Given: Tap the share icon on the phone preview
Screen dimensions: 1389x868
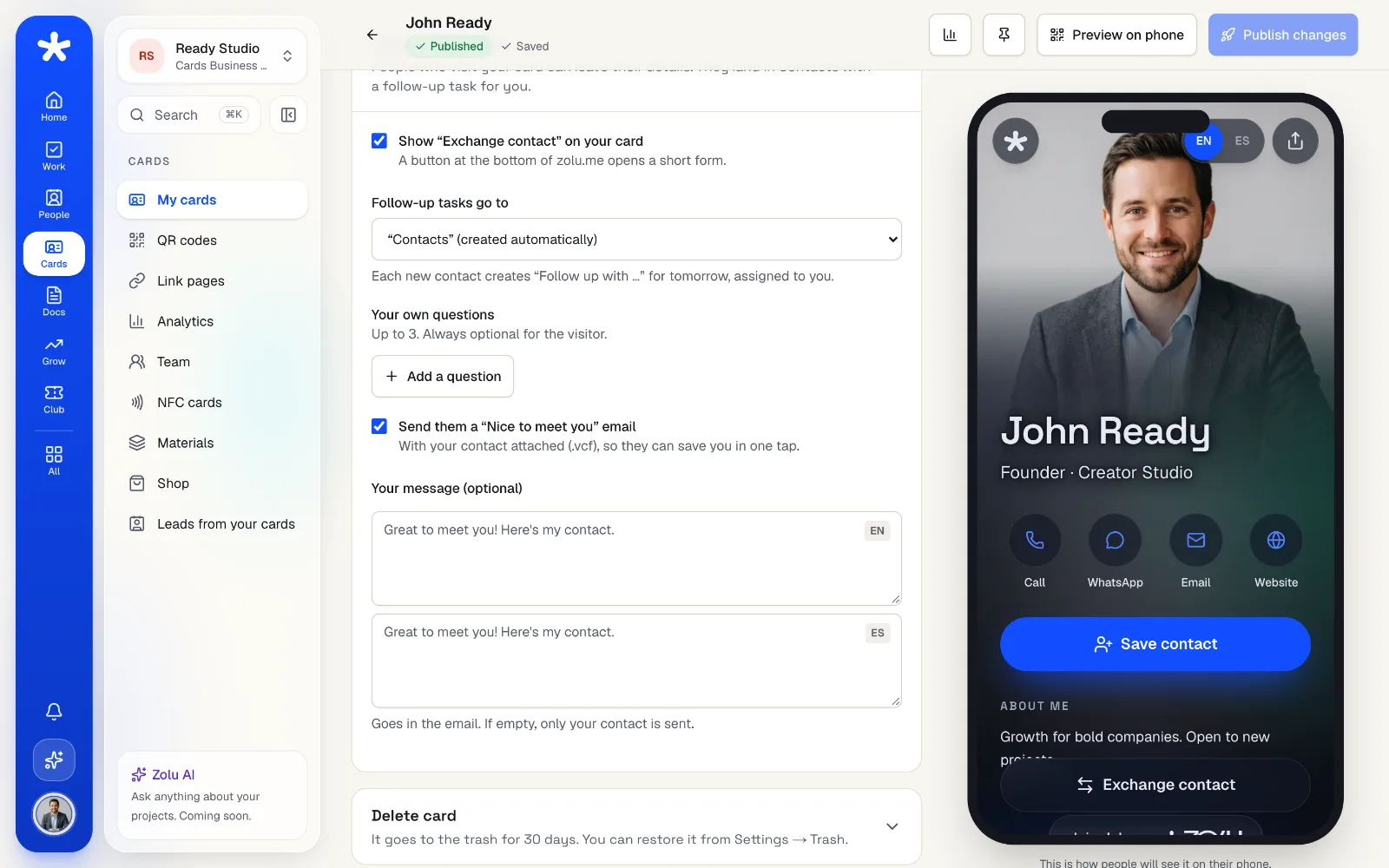Looking at the screenshot, I should click(x=1295, y=141).
